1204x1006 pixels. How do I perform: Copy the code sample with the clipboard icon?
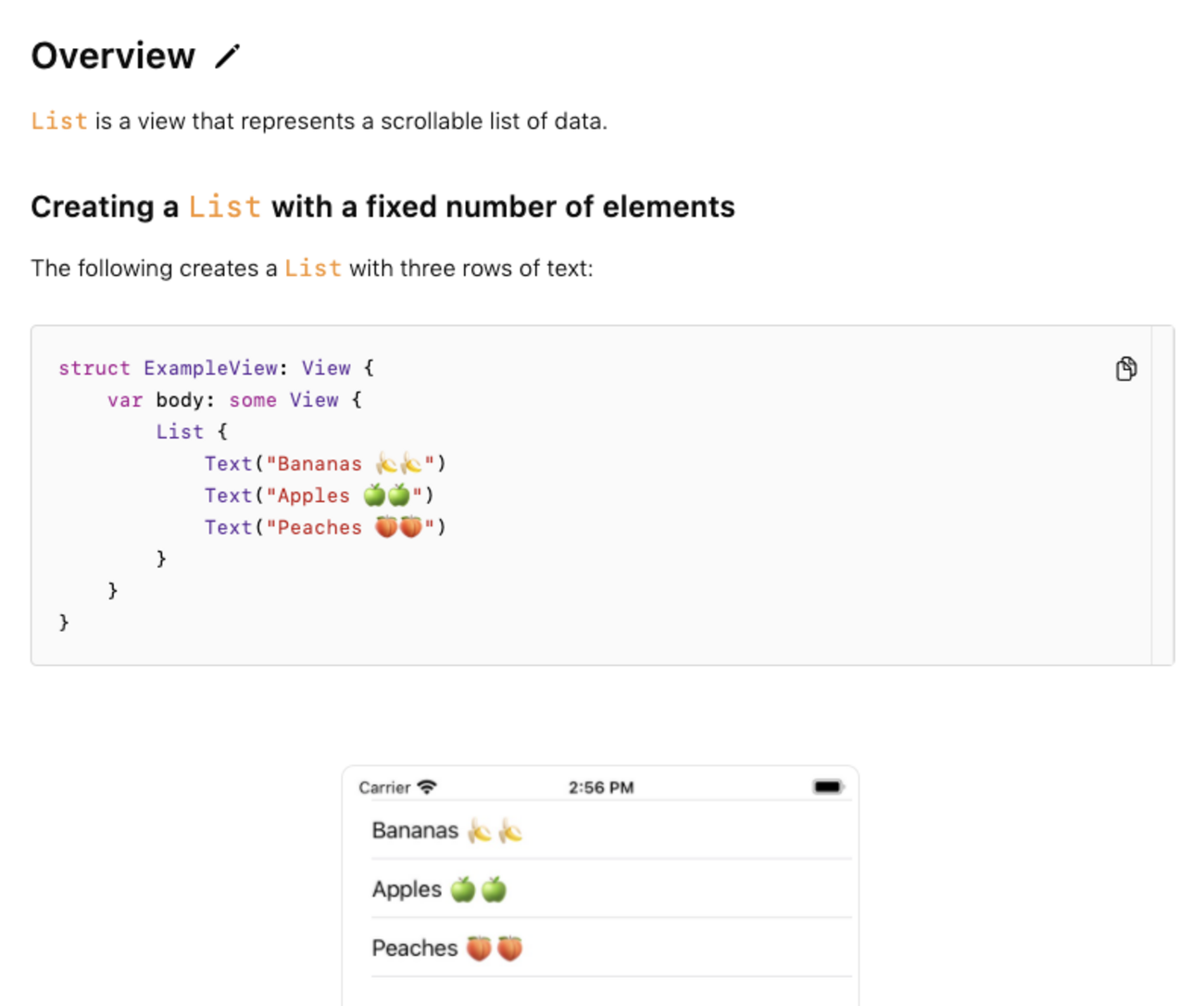(1125, 369)
